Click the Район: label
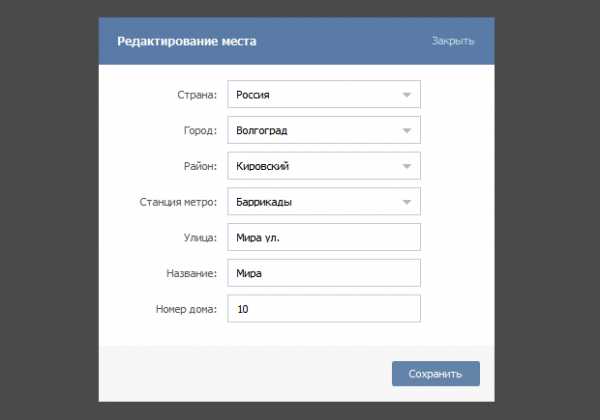Screen dimensions: 600x420 point(200,166)
